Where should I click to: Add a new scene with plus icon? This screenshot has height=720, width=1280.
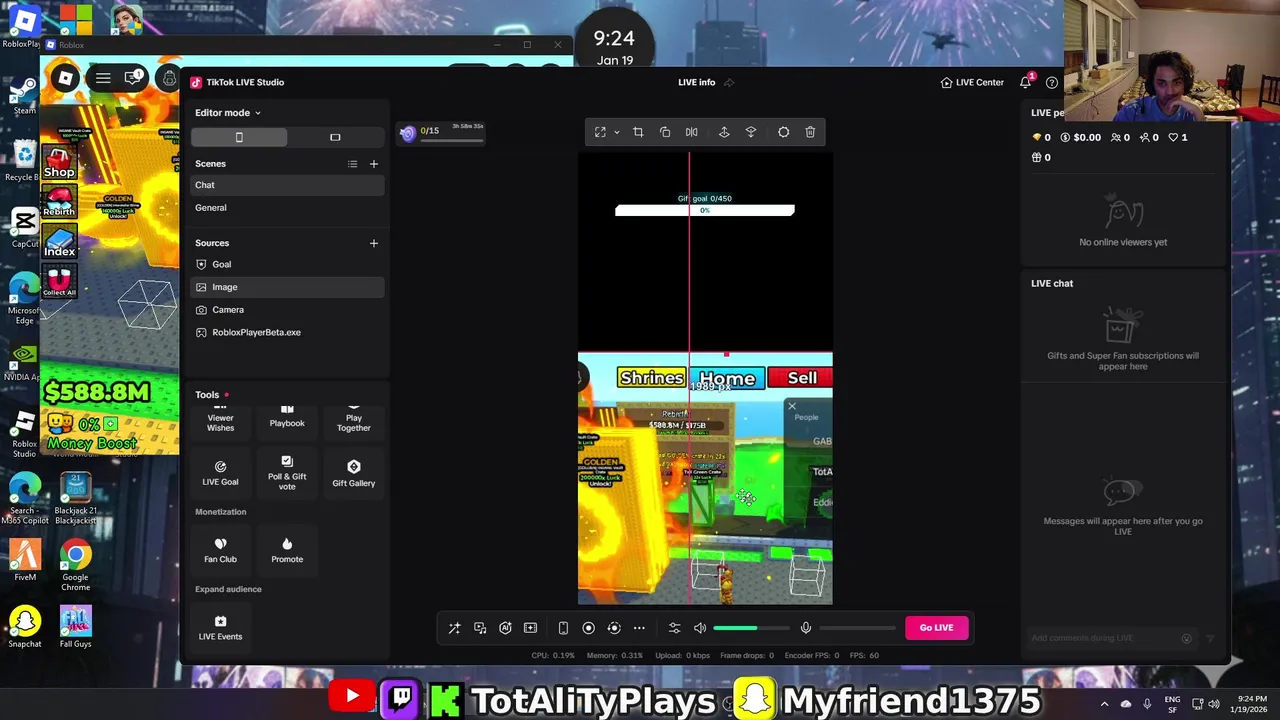point(374,164)
